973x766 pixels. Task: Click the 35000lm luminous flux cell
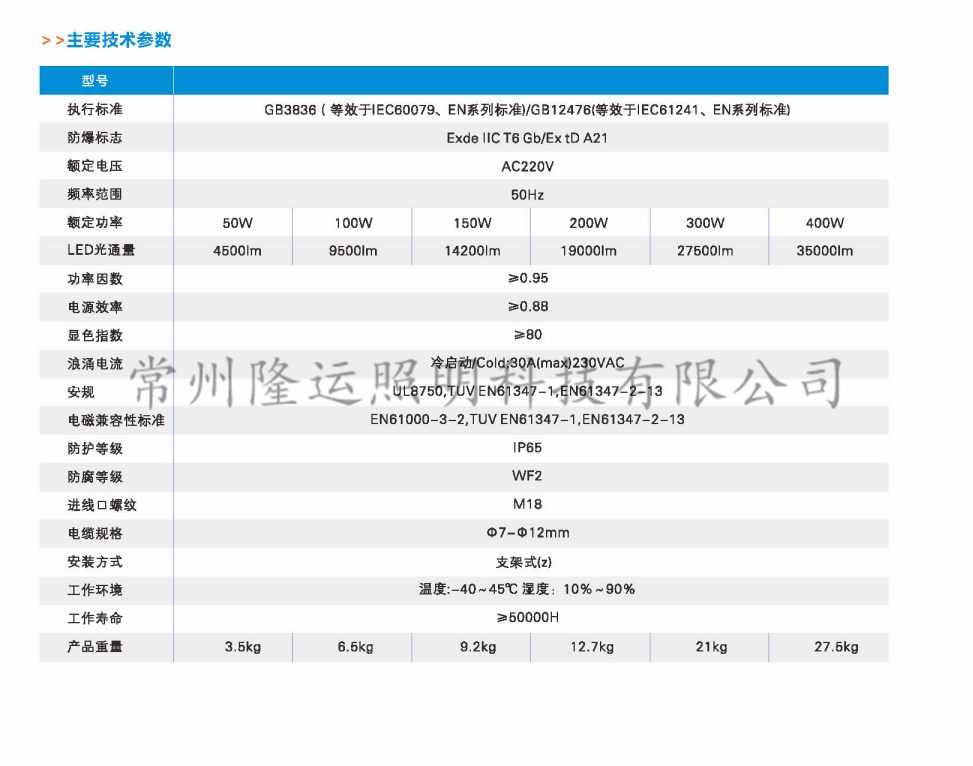[x=825, y=251]
